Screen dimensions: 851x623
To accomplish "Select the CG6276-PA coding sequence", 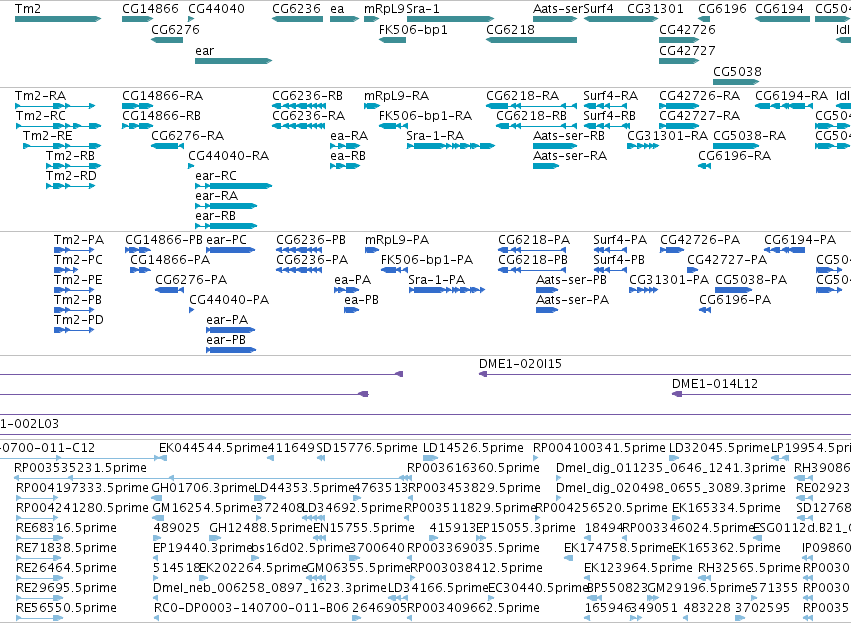I will coord(169,290).
